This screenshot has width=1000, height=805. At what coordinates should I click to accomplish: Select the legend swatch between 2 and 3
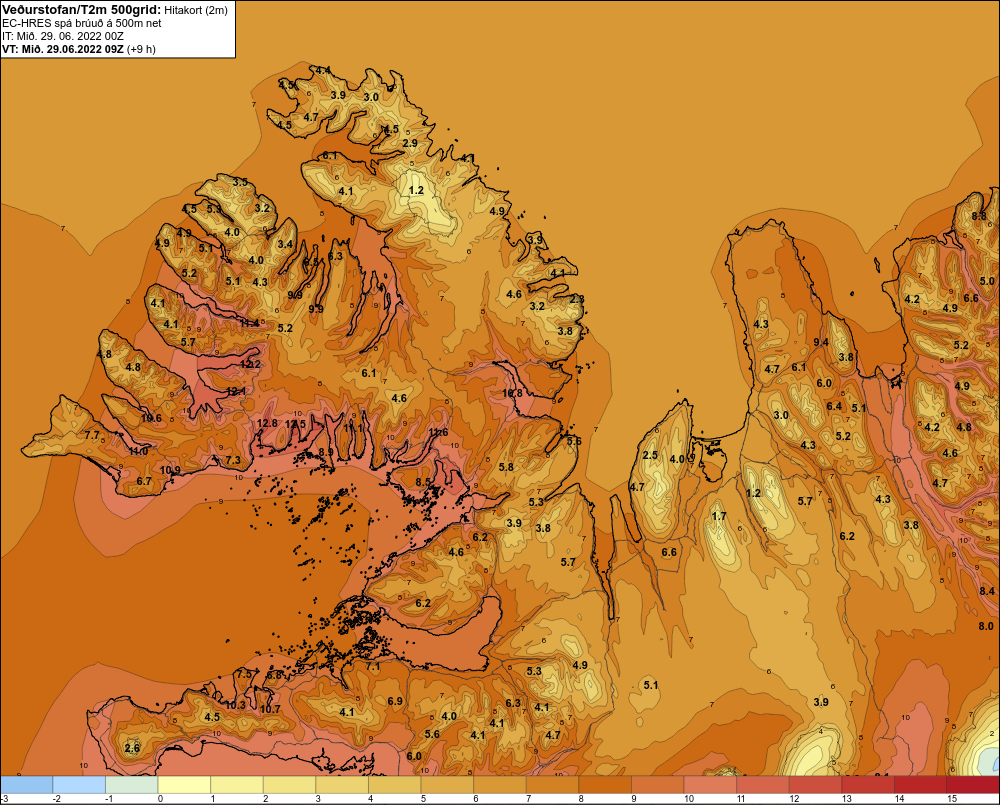(290, 785)
